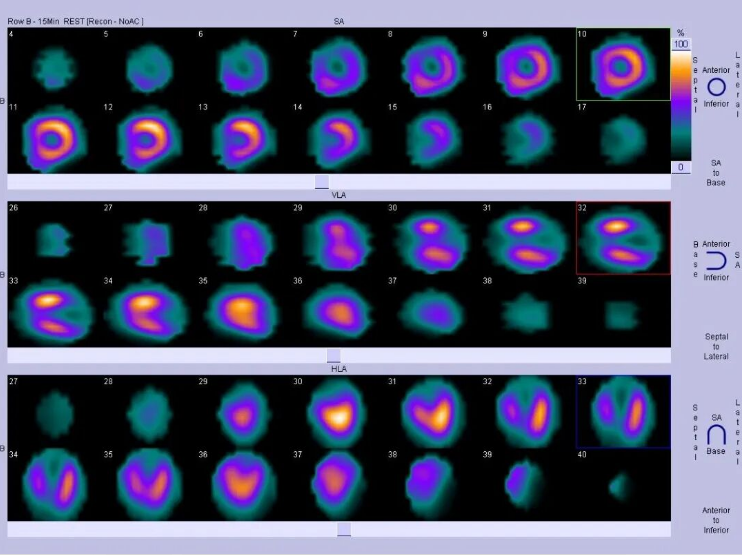Select HLA slice 40 image
The image size is (742, 555).
622,485
